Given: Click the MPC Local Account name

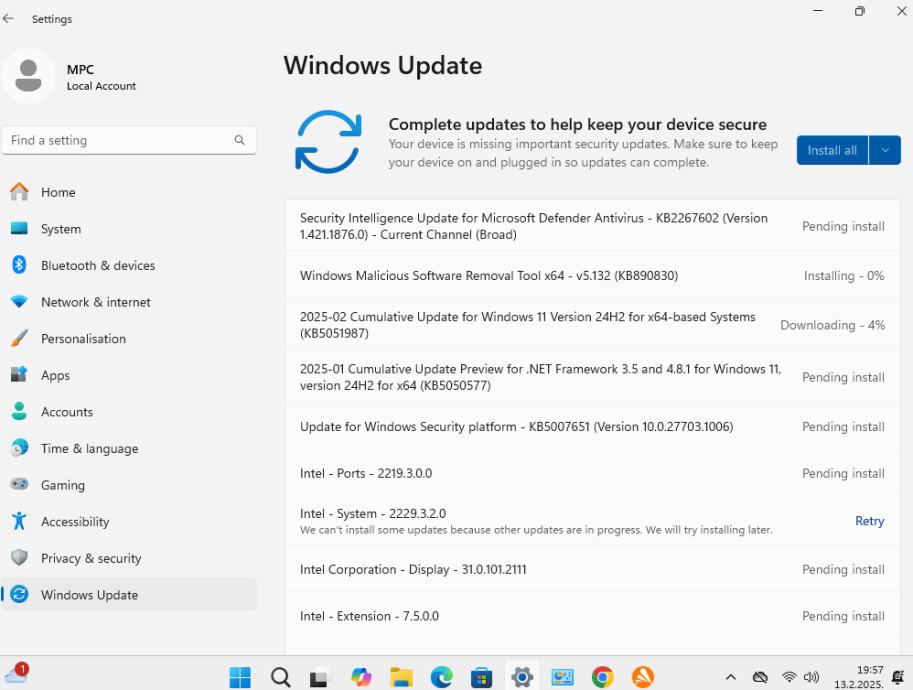Looking at the screenshot, I should tap(101, 77).
